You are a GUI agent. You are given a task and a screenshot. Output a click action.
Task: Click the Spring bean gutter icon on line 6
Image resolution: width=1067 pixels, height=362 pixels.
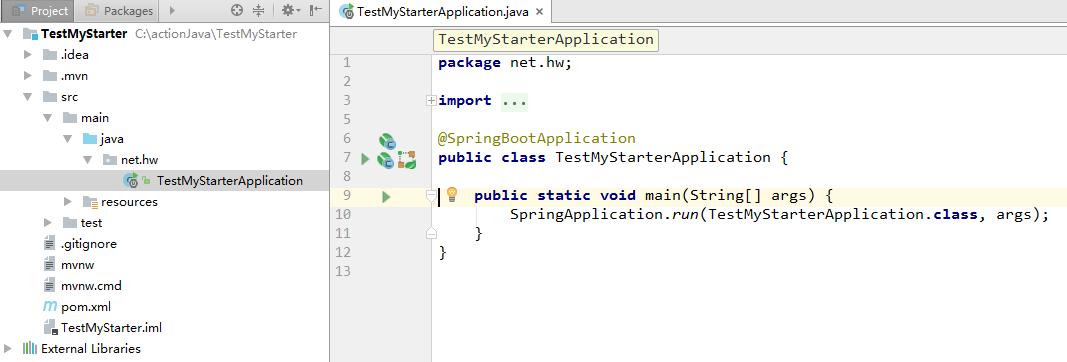point(387,142)
